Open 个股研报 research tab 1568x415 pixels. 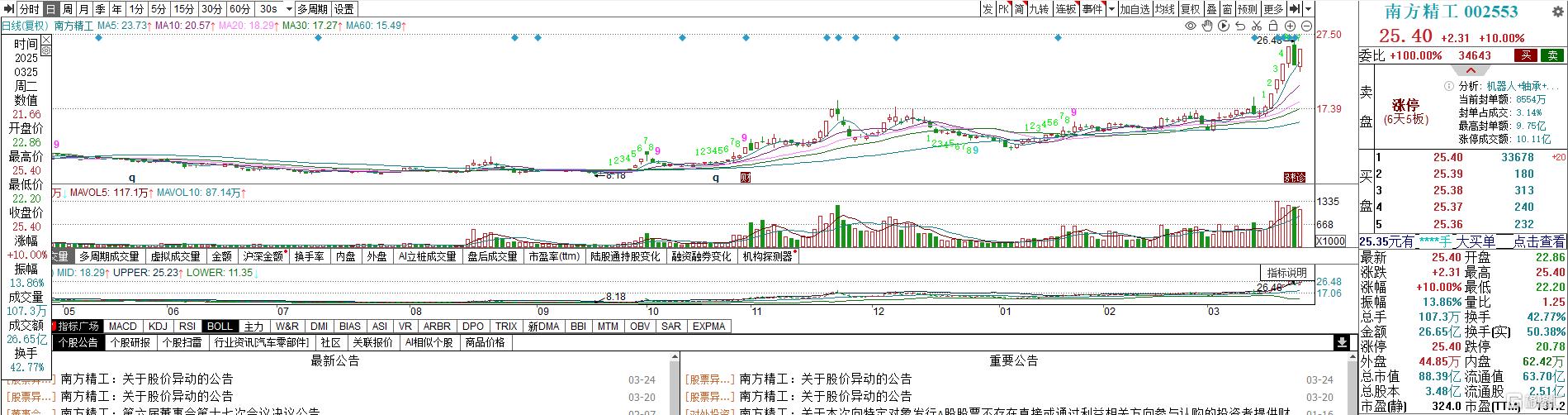point(130,342)
